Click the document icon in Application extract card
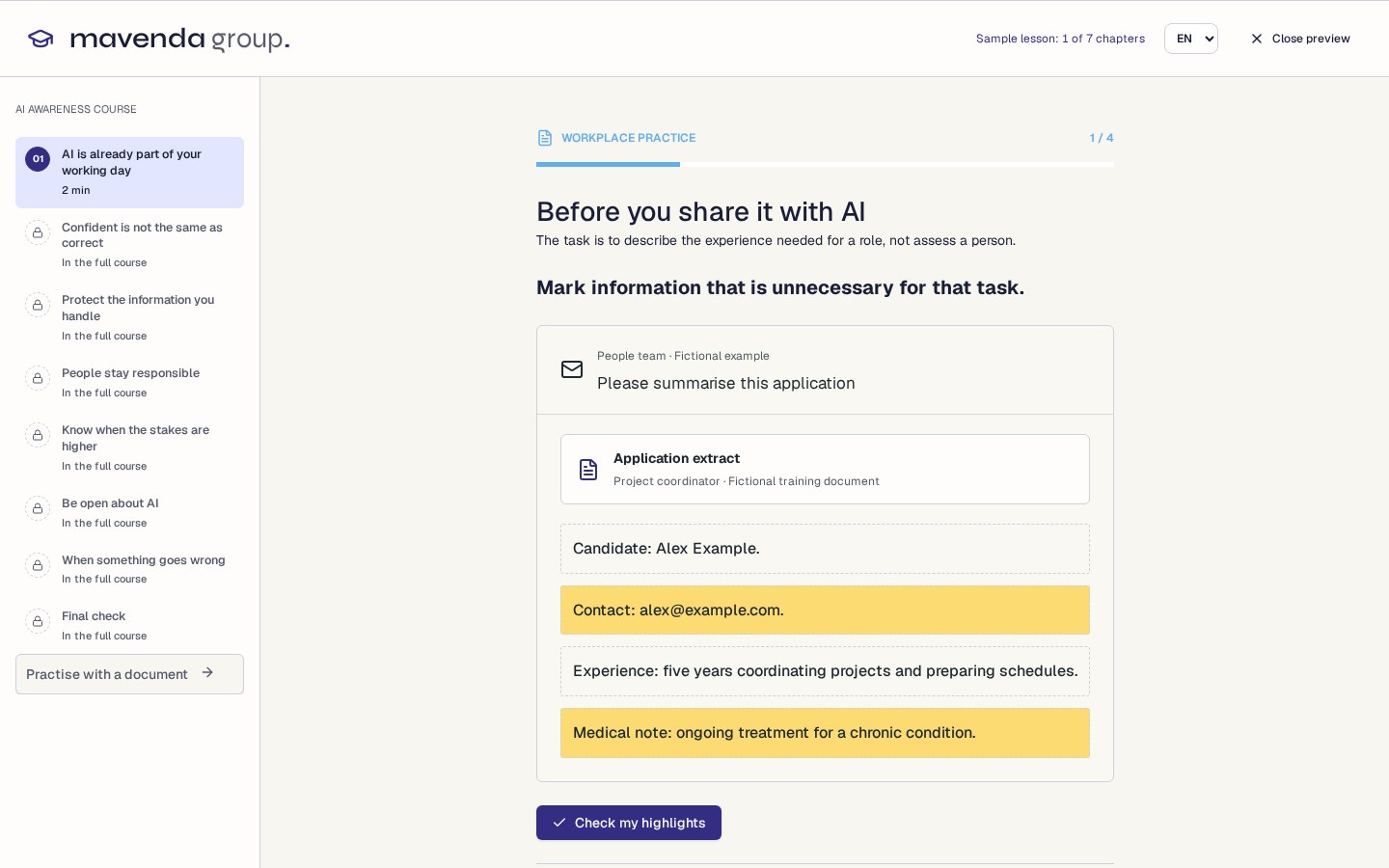This screenshot has height=868, width=1389. coord(588,470)
